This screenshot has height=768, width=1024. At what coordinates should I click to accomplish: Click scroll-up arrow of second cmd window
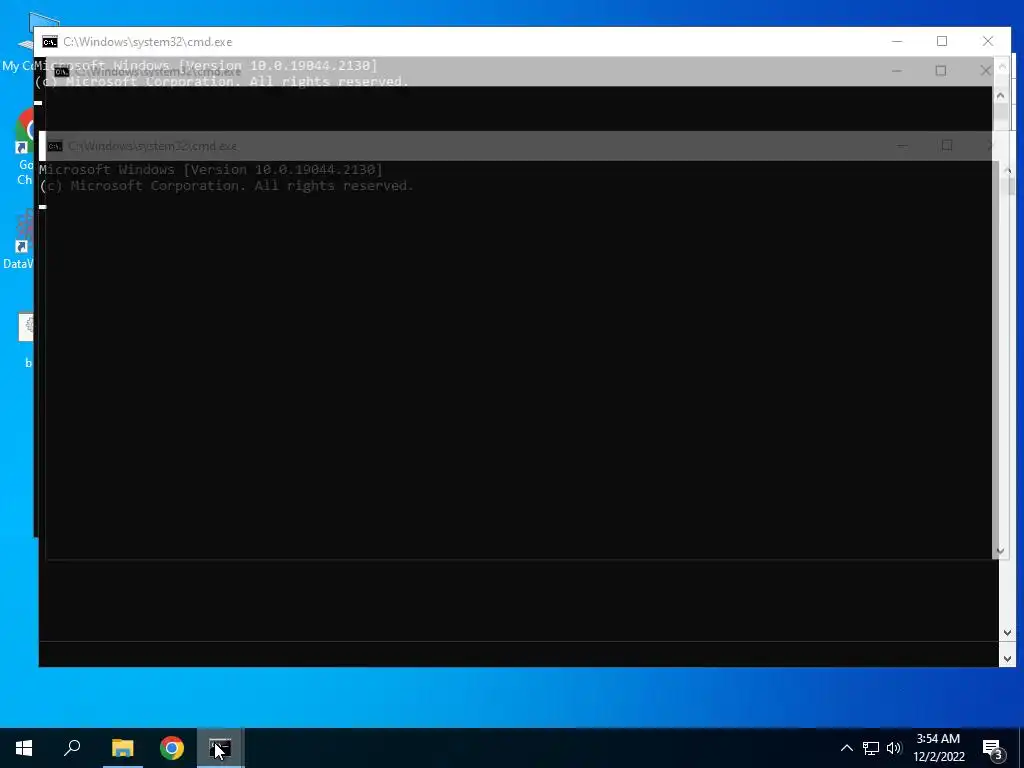click(x=1000, y=95)
